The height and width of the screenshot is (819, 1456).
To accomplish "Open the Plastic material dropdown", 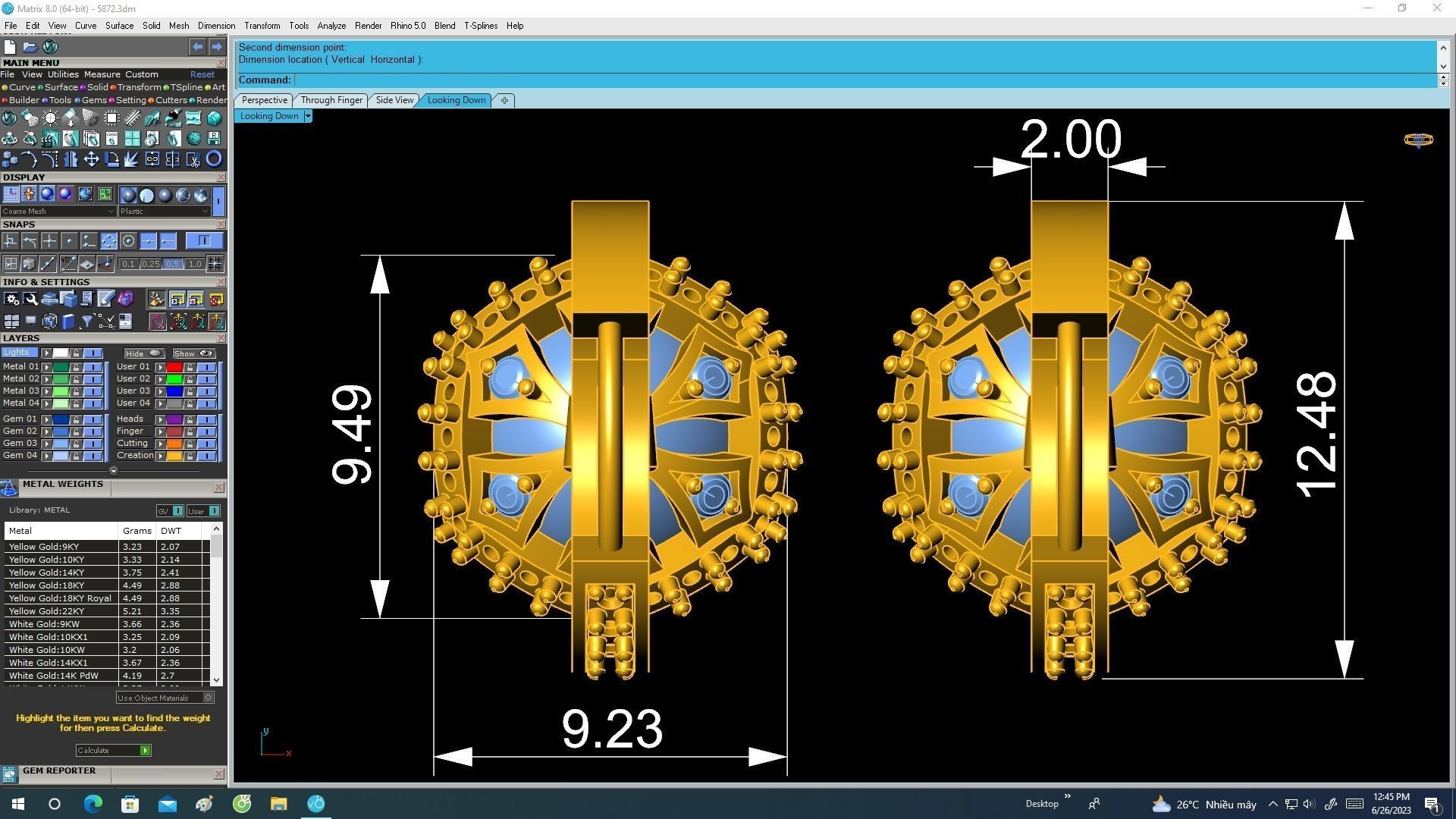I will point(164,211).
